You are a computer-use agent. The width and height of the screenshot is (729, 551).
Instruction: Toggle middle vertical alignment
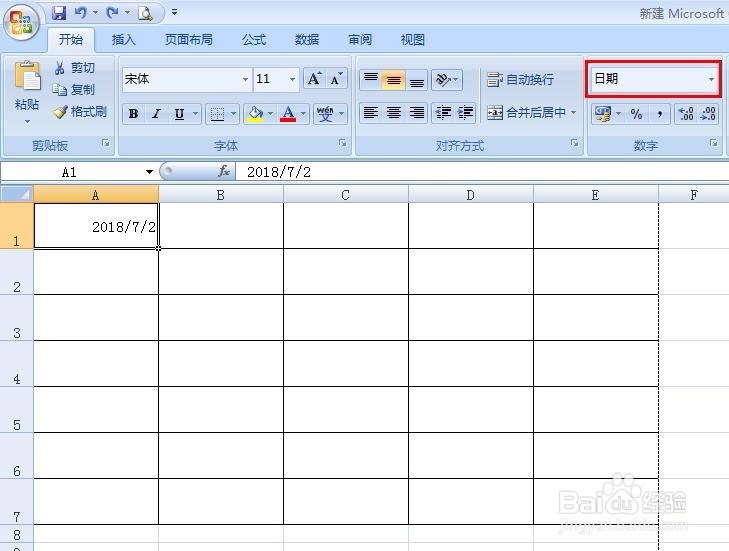393,79
